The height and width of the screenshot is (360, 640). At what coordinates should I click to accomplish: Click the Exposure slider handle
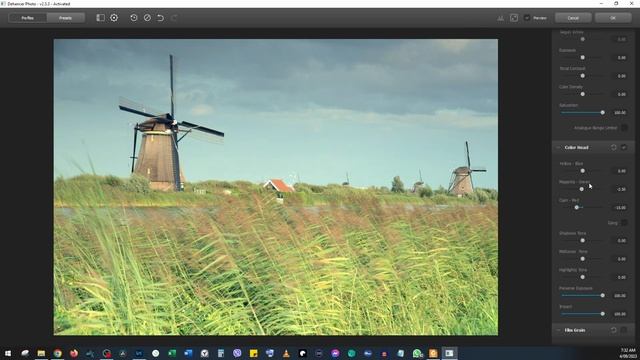pos(582,58)
